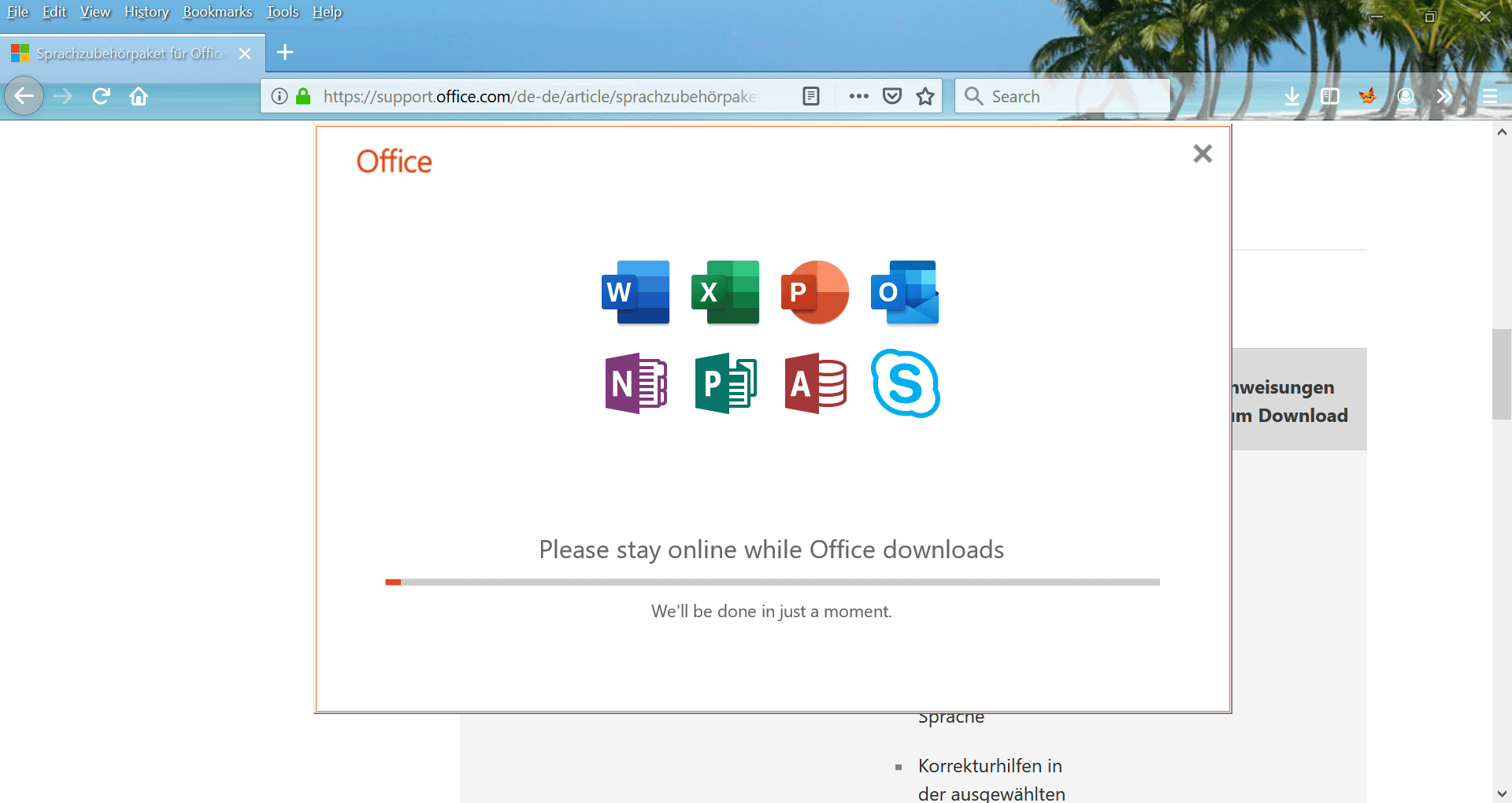Click the green secure connection padlock

(x=303, y=96)
